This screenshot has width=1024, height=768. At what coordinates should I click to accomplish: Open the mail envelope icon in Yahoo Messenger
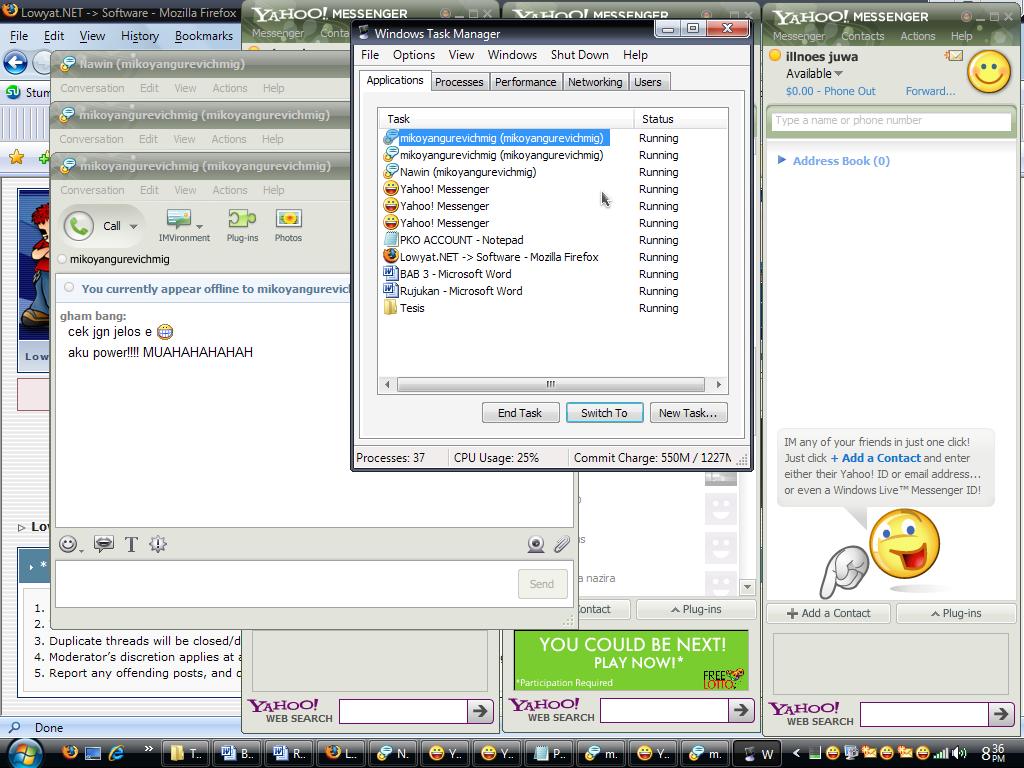(x=954, y=56)
